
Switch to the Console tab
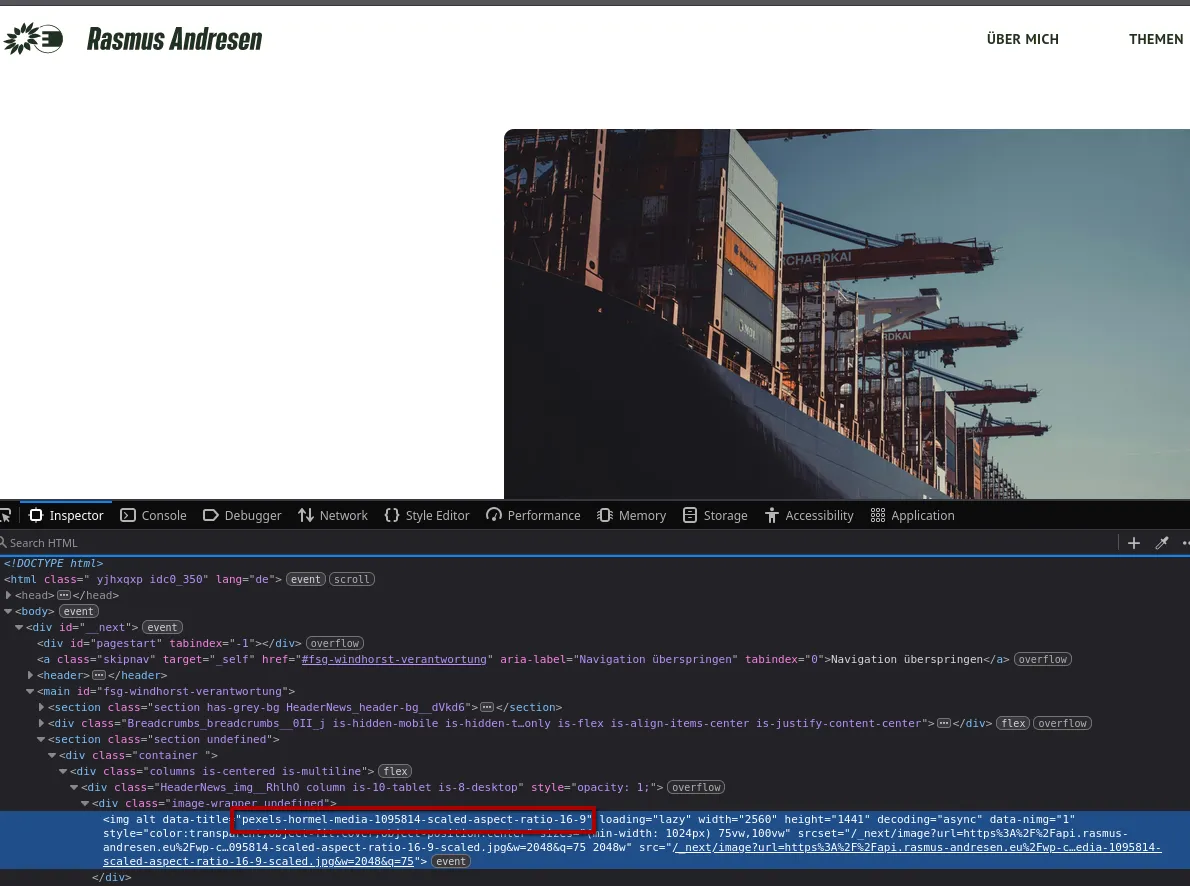tap(153, 516)
